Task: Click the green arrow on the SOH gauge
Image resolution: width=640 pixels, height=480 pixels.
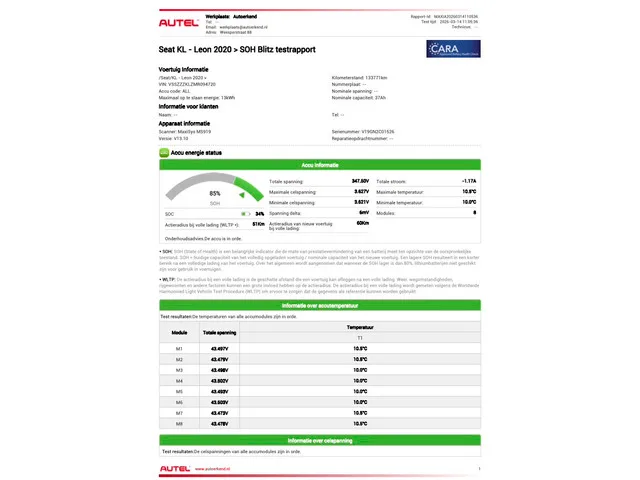Action: coord(243,195)
